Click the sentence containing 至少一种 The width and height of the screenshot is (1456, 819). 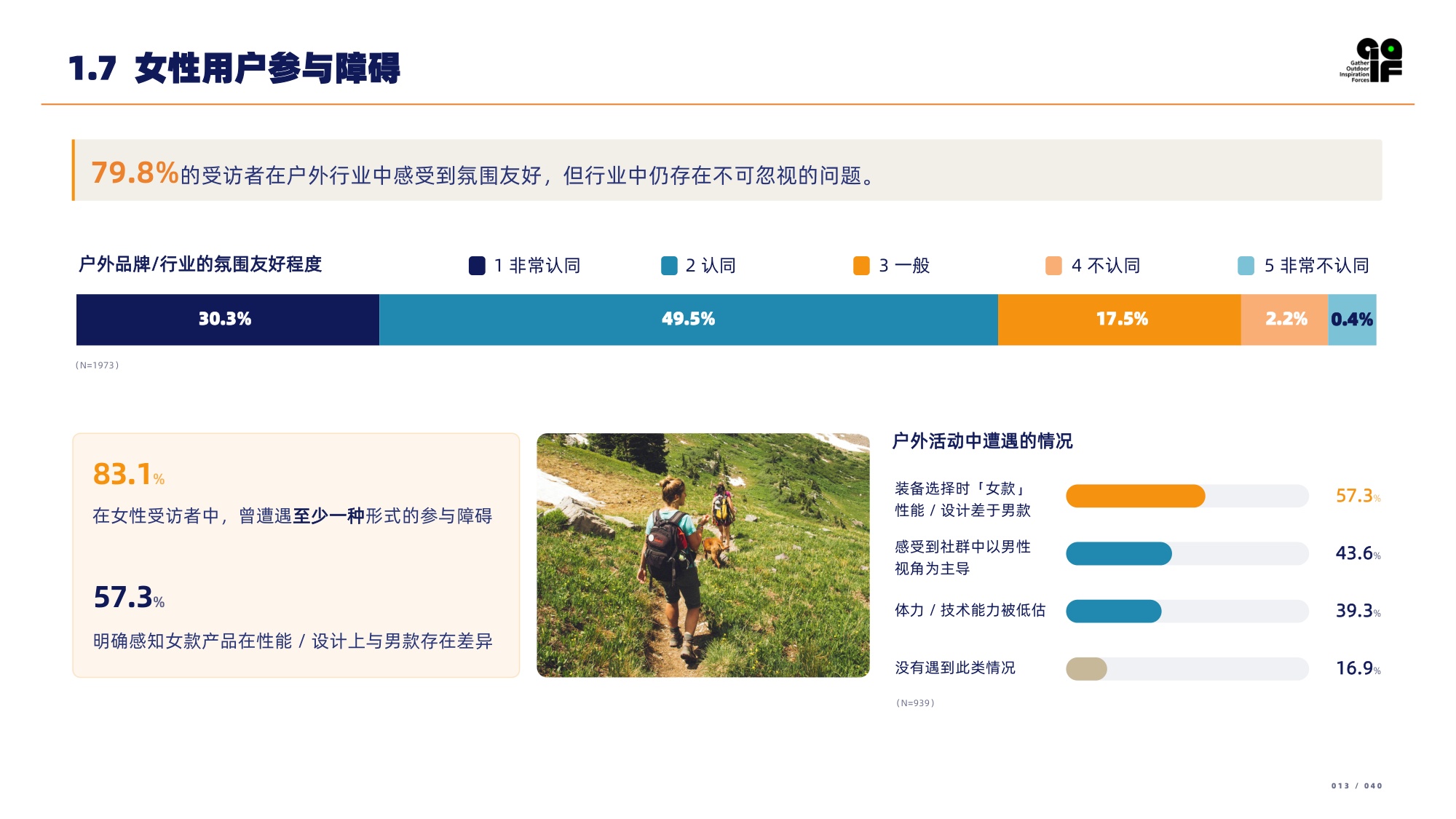292,516
